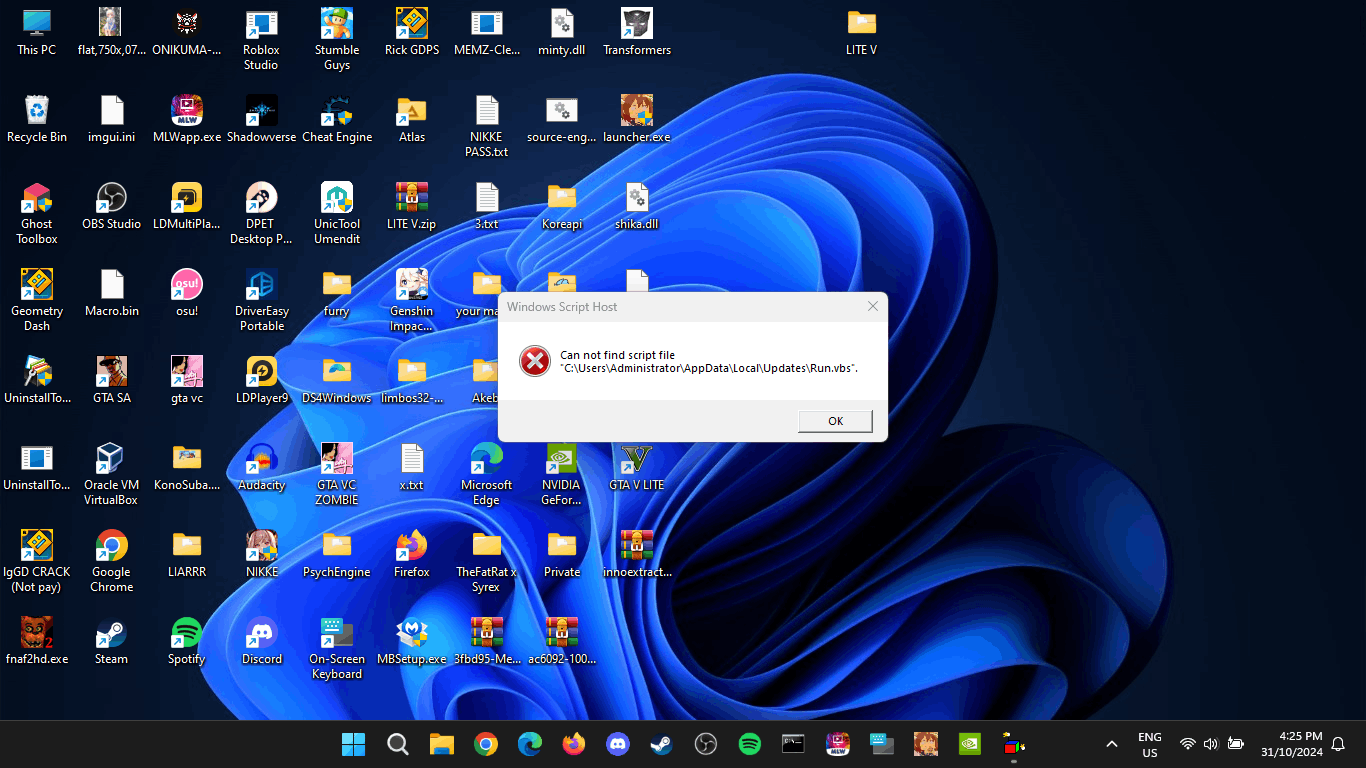
Task: Click the "Can not find script file" message text
Action: [x=709, y=362]
